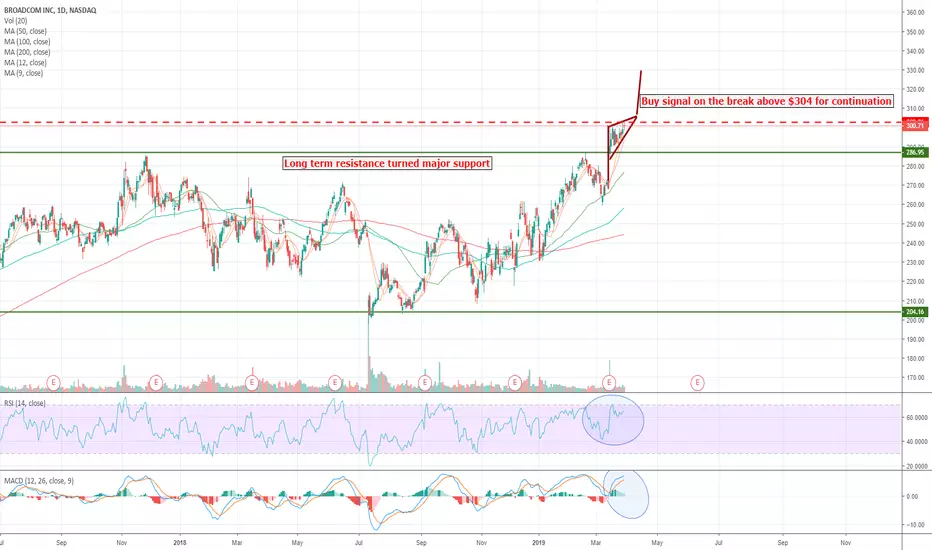Click the 0.00 MACD scale value
Viewport: 932px width, 550px height.
click(913, 496)
